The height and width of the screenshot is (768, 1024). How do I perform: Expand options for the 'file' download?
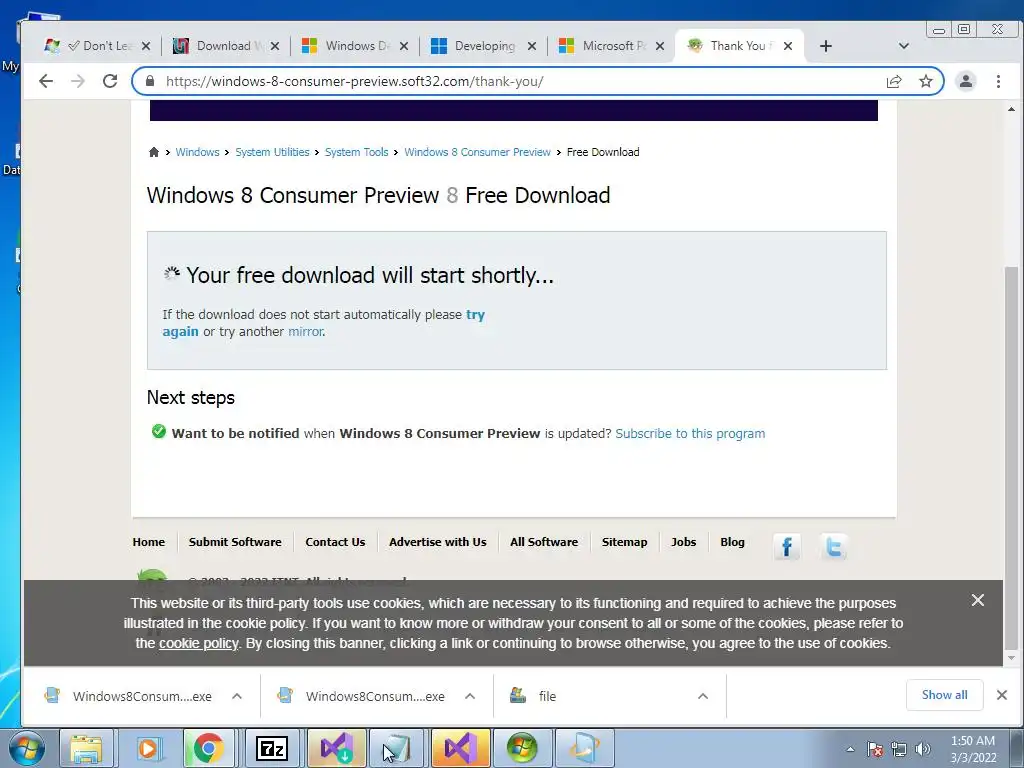pyautogui.click(x=703, y=696)
